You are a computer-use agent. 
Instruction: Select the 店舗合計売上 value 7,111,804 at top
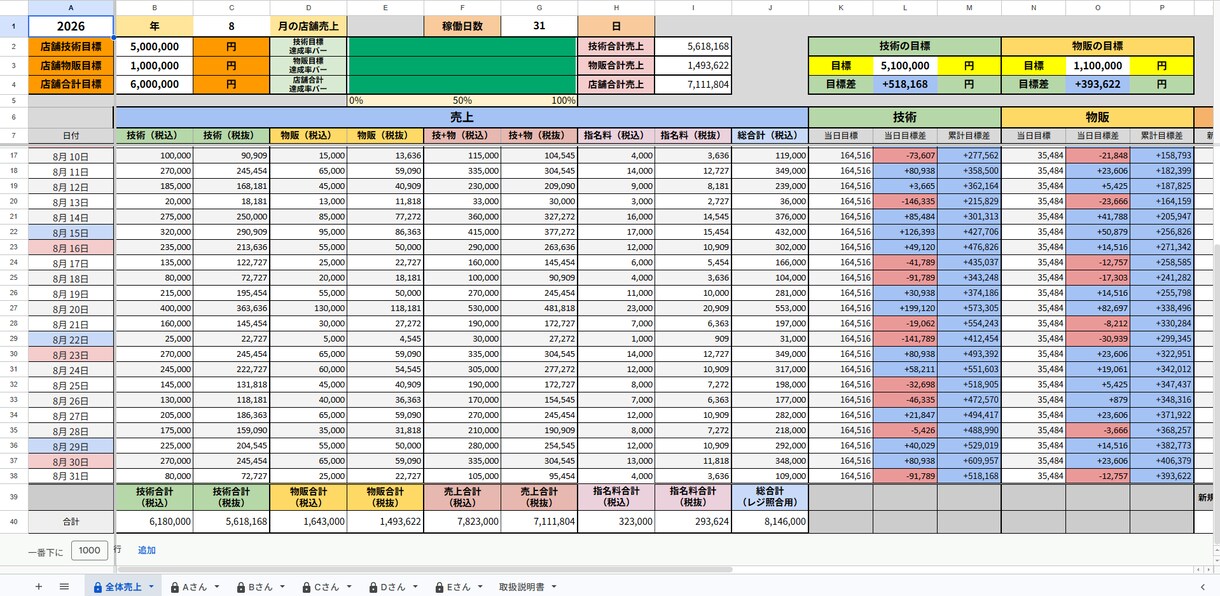(x=693, y=85)
